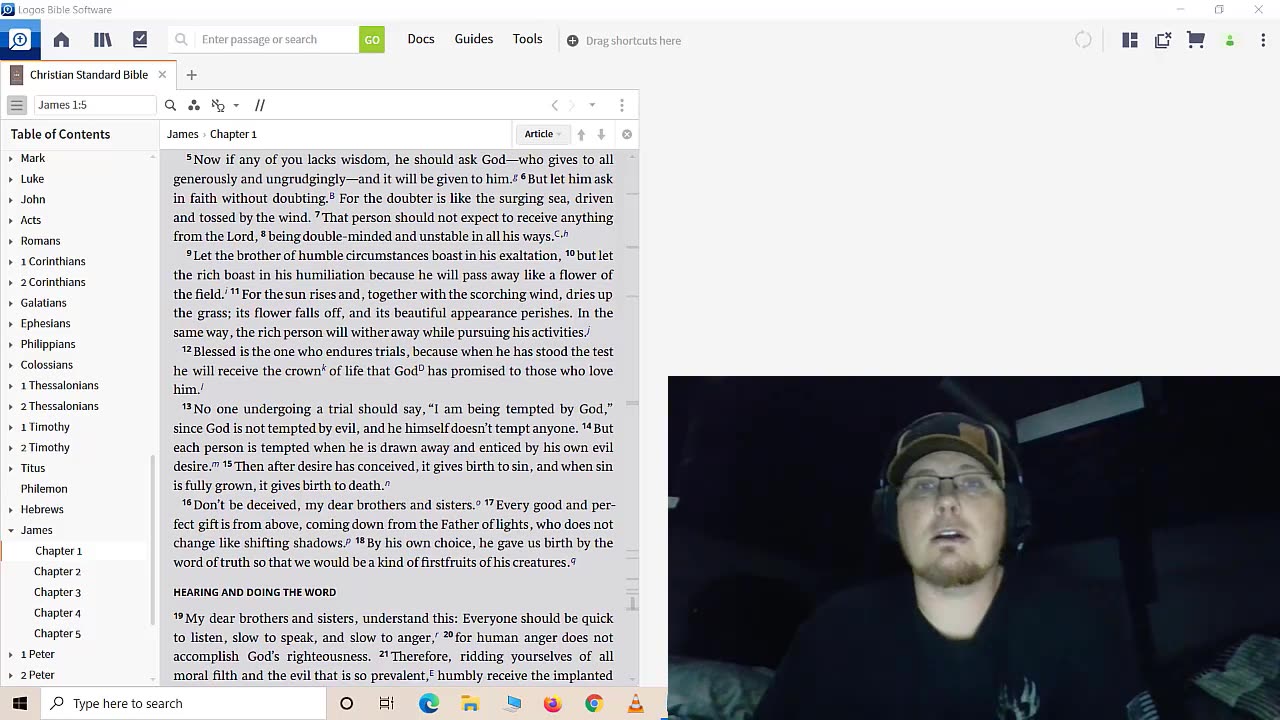Open the store shopping cart icon
Viewport: 1280px width, 720px height.
coord(1196,40)
